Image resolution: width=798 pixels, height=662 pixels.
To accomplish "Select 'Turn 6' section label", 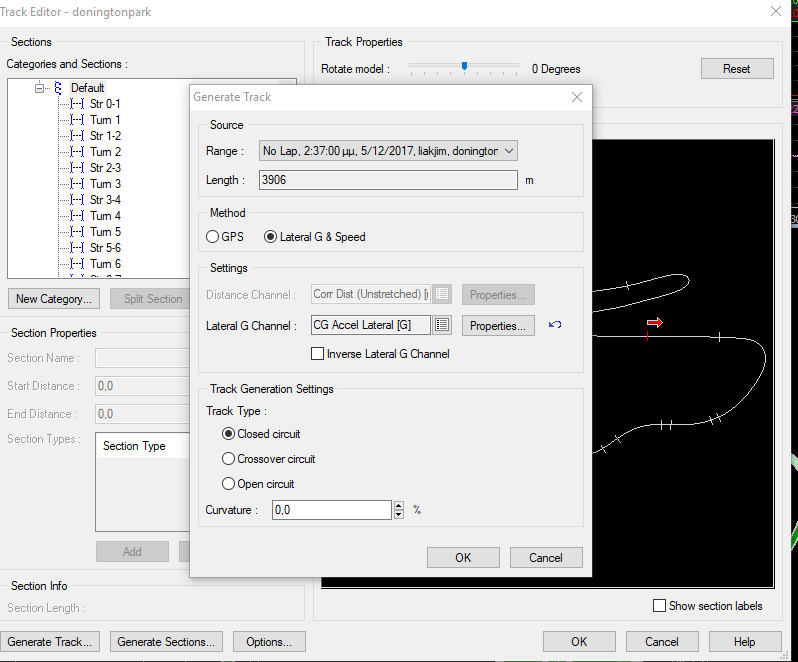I will [105, 264].
